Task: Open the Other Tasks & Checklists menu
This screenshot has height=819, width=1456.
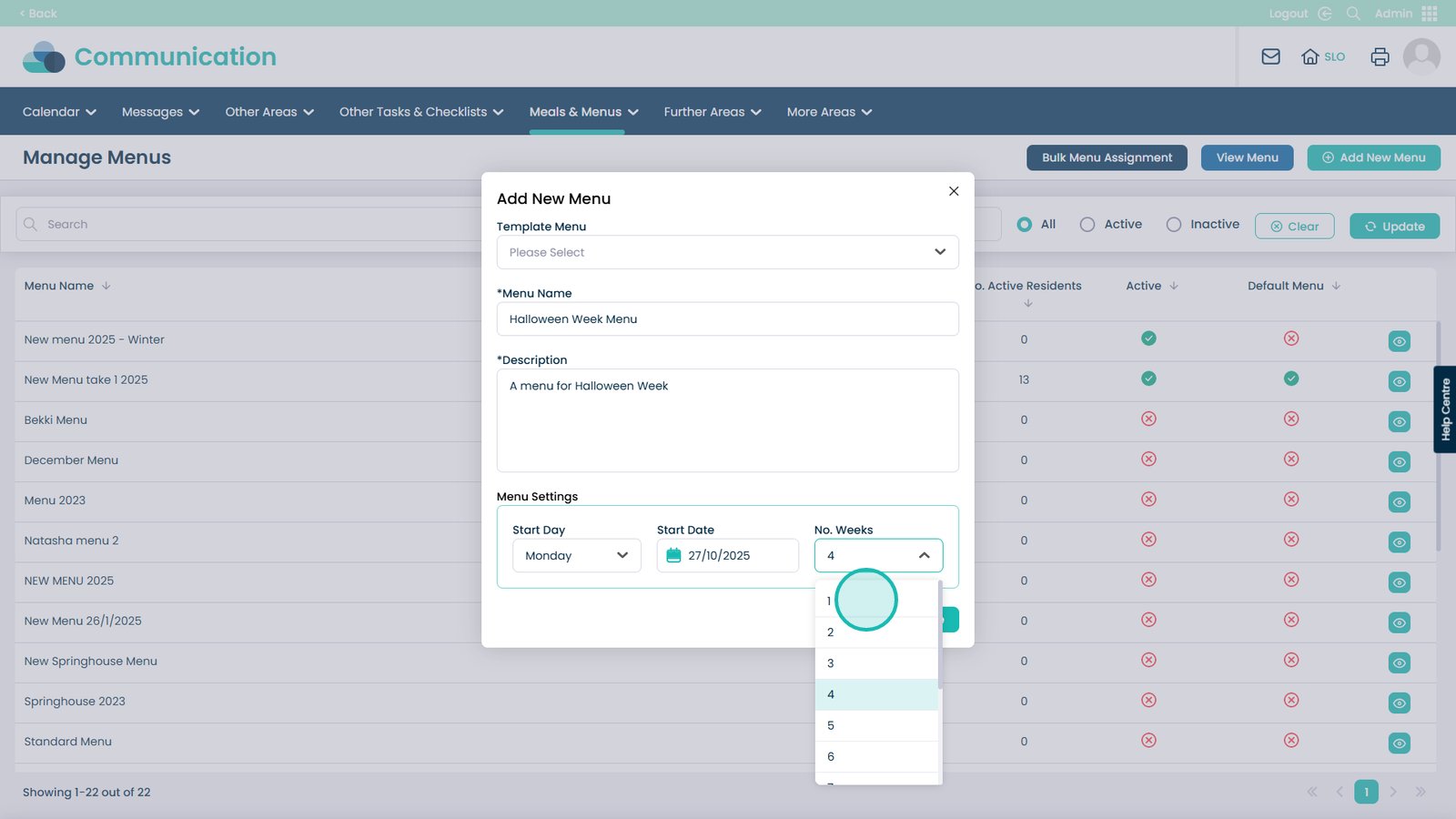Action: pos(420,112)
